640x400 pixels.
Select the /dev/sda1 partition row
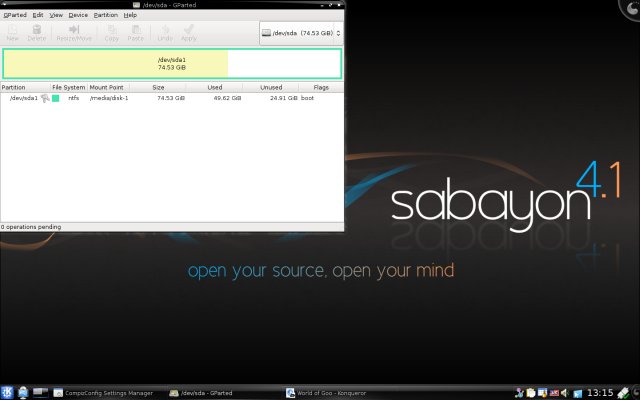(x=172, y=98)
